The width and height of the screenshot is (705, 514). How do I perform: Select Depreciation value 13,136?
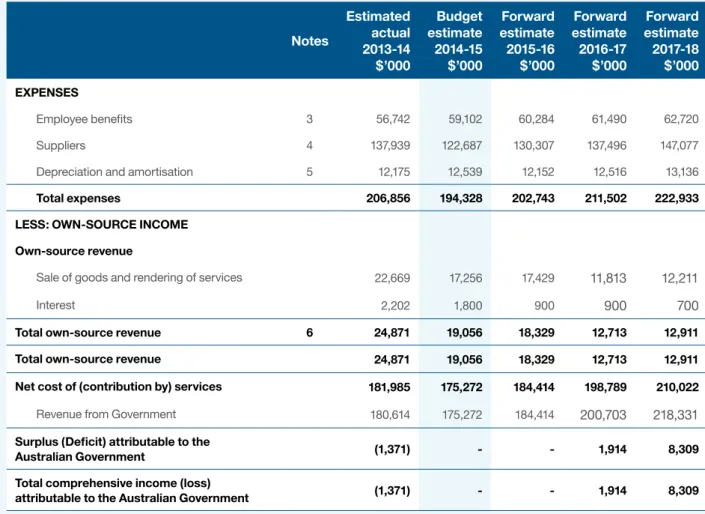tap(683, 172)
